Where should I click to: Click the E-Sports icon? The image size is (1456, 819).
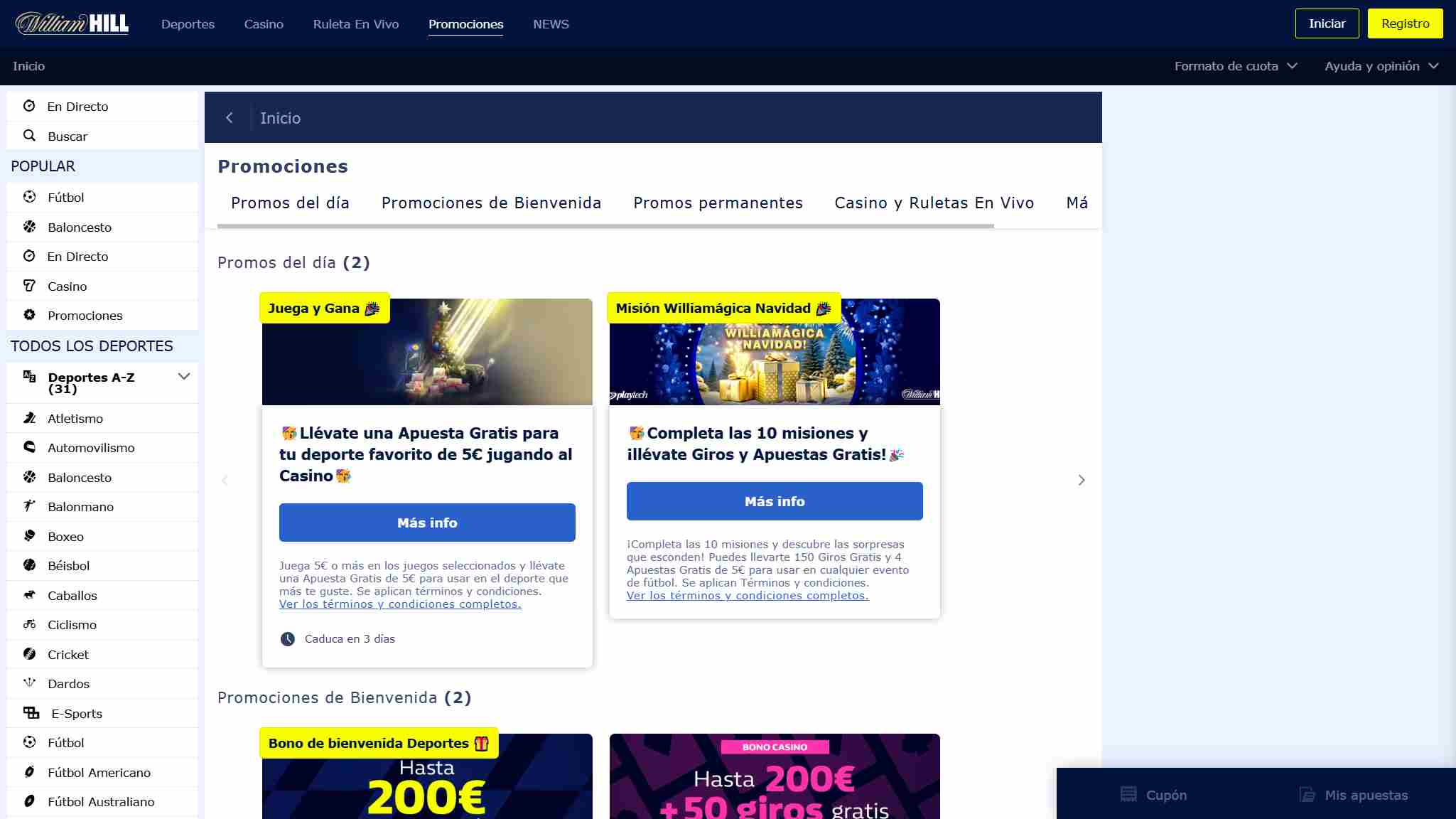31,712
